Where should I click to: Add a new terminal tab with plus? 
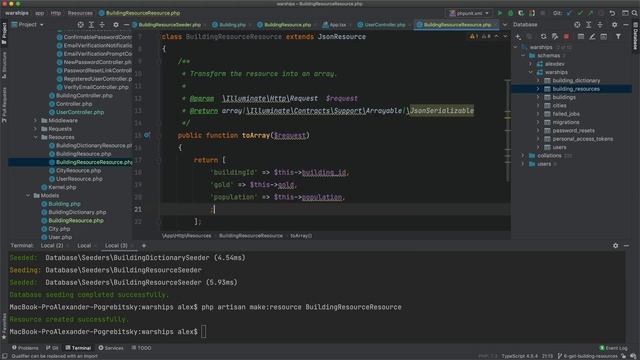click(x=144, y=246)
